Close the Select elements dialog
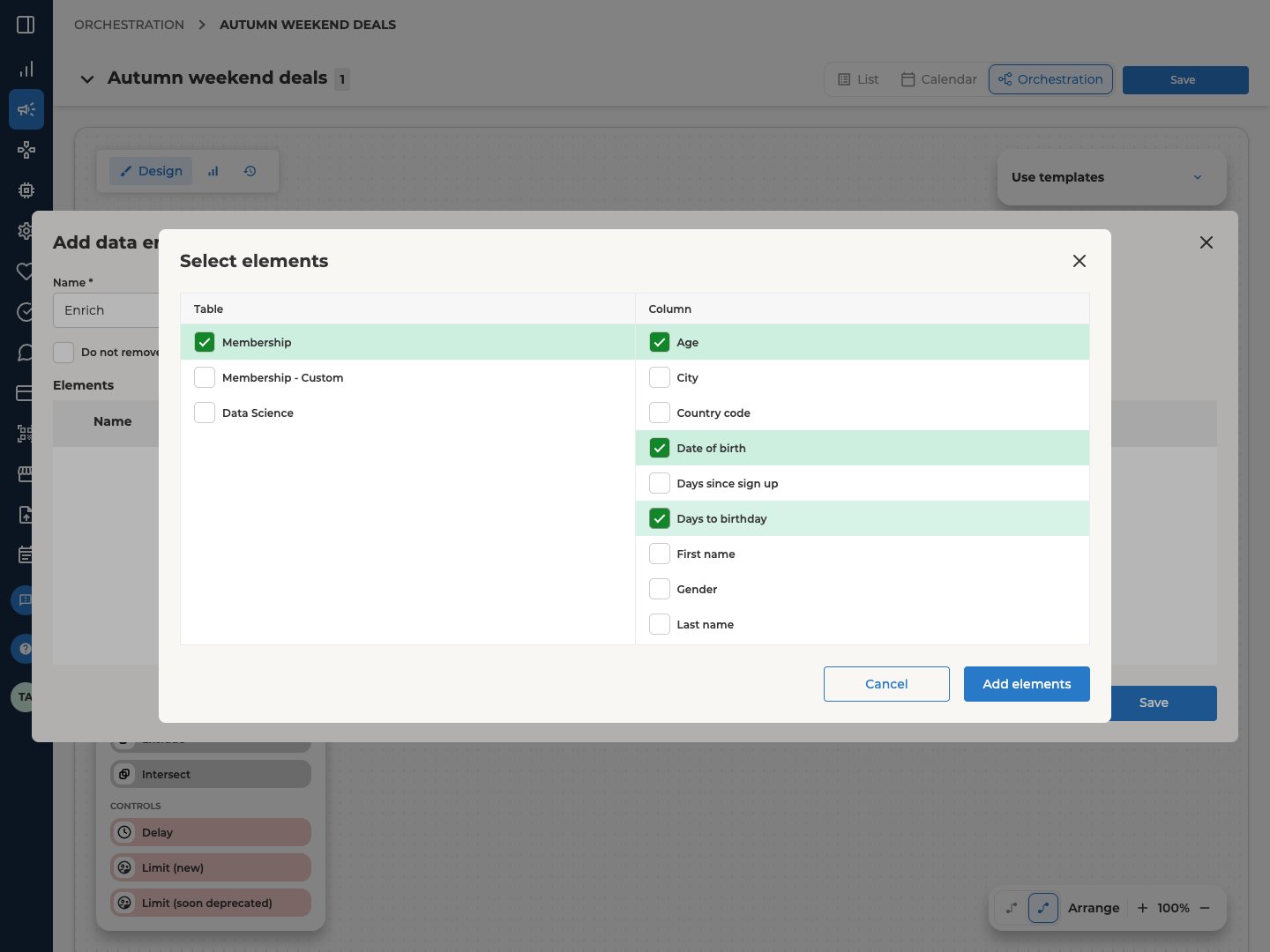1270x952 pixels. [1079, 261]
